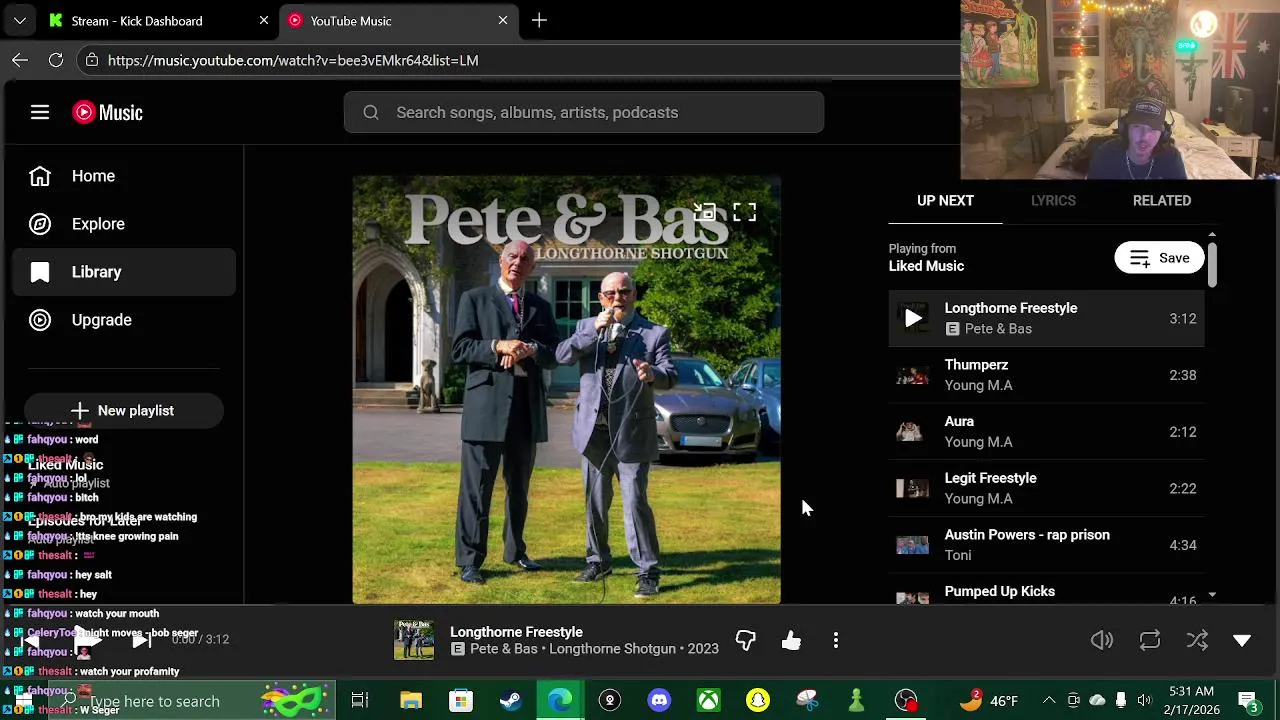This screenshot has width=1280, height=720.
Task: Select Pumped Up Kicks in the queue
Action: point(1046,589)
